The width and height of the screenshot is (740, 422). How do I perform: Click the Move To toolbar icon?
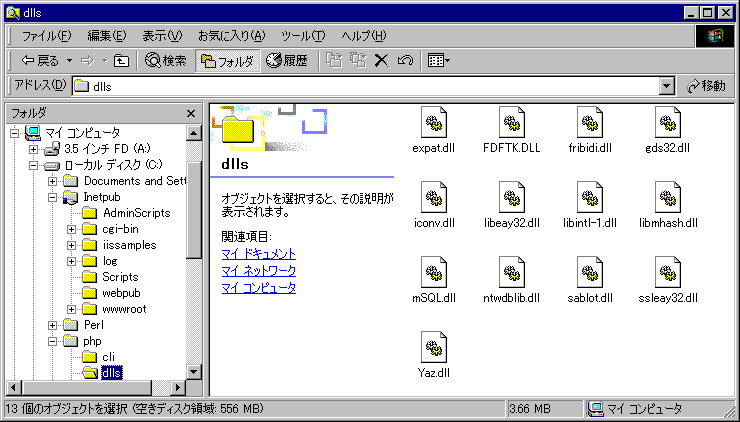pos(335,60)
